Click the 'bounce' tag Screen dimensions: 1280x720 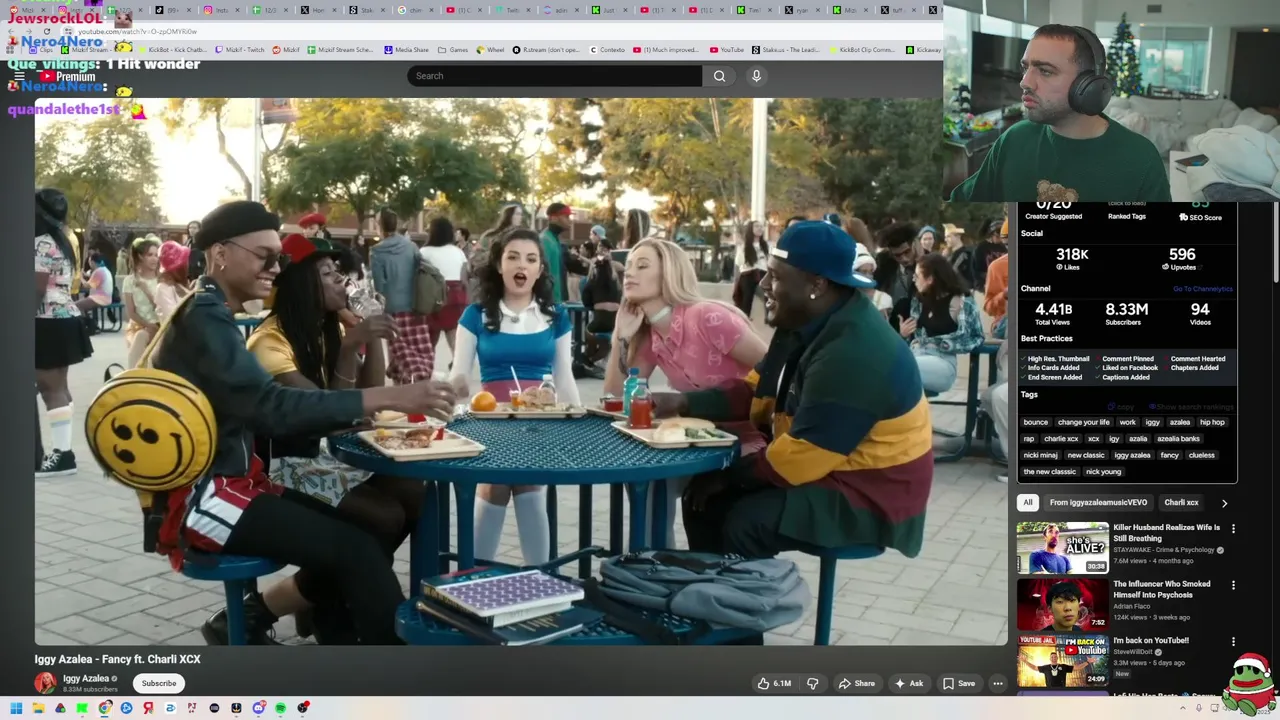[1035, 422]
